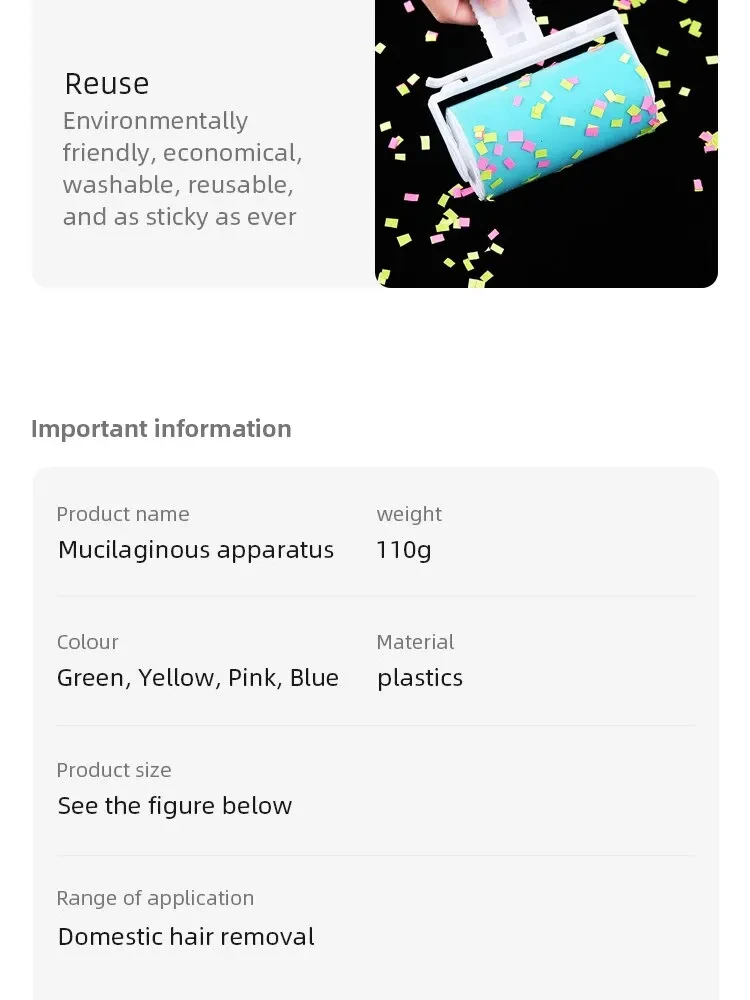Click the lint roller product image
750x1000 pixels.
click(x=546, y=143)
